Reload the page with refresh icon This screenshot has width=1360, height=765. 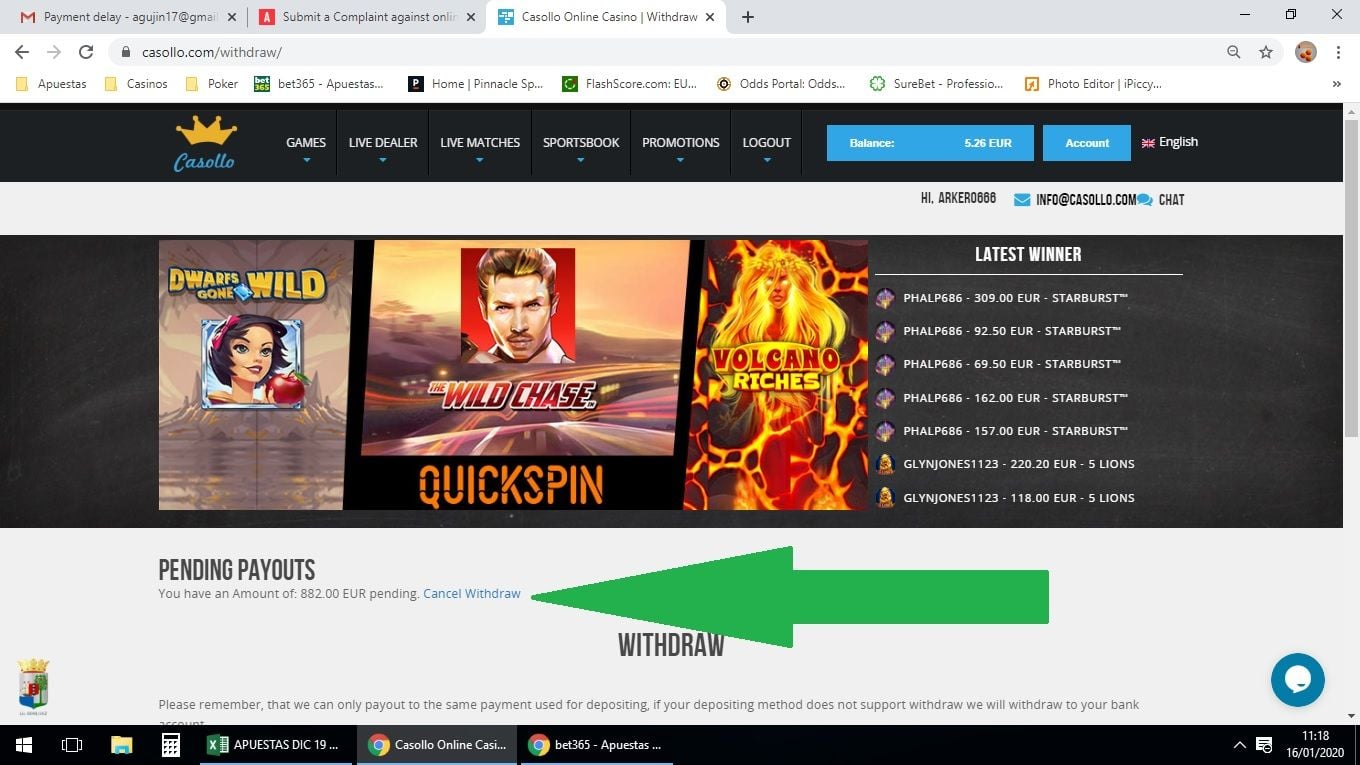pos(86,52)
